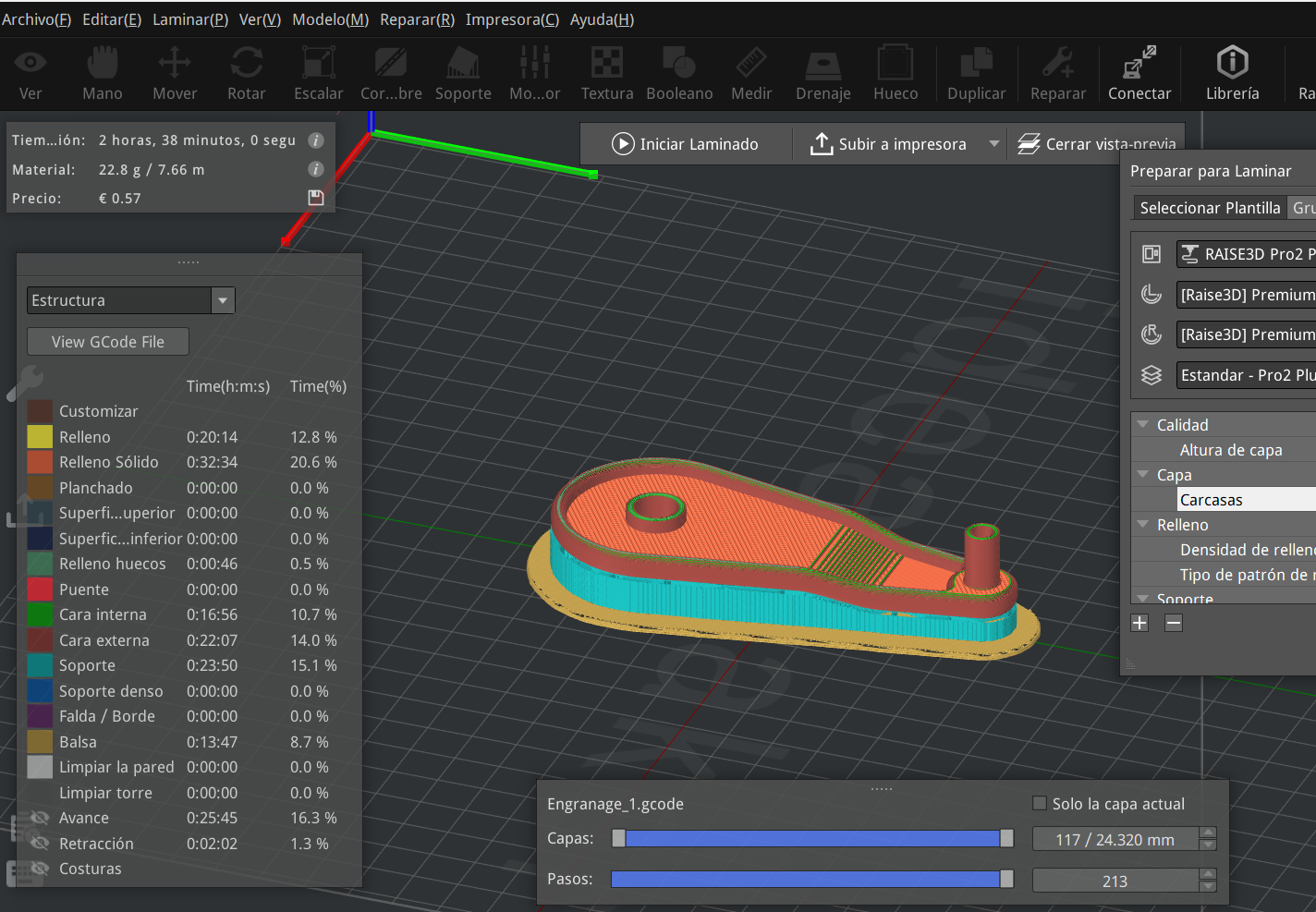Activate the Rotar tool
This screenshot has width=1316, height=912.
tap(247, 74)
